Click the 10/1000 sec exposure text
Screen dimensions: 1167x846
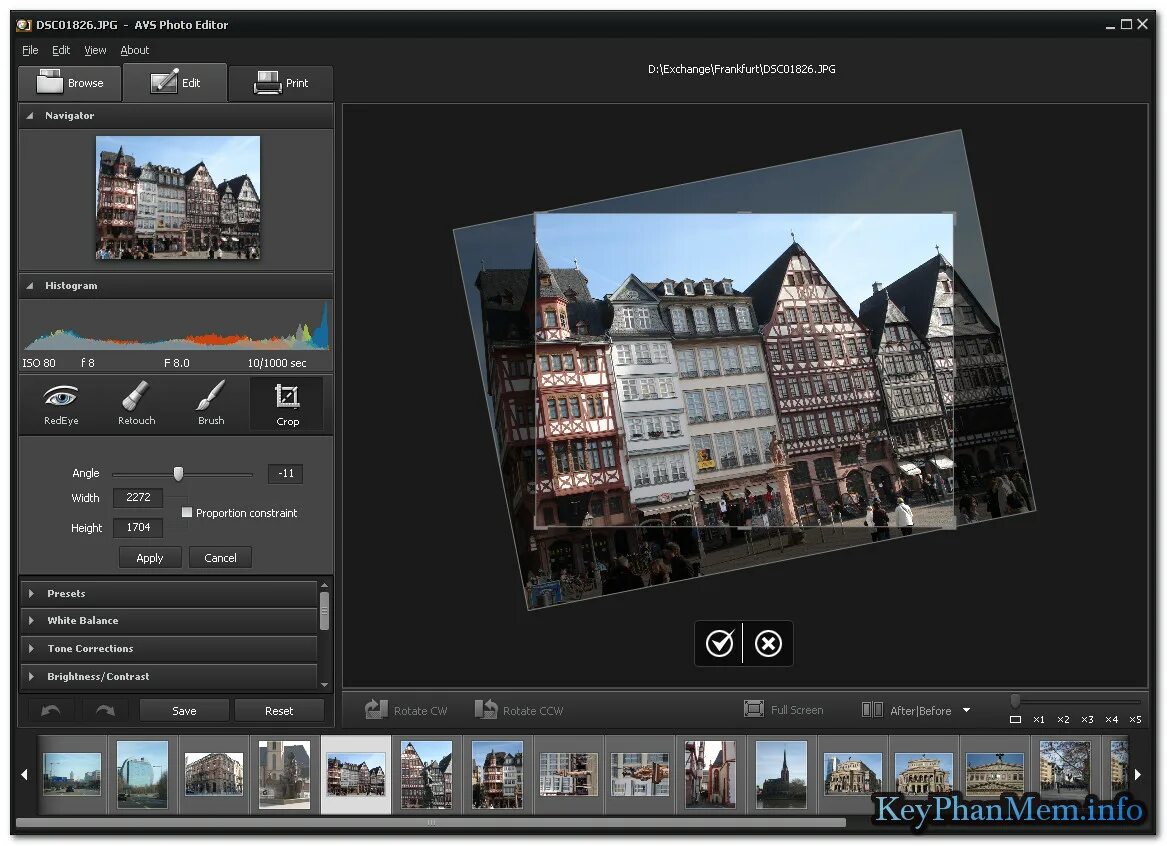[277, 363]
